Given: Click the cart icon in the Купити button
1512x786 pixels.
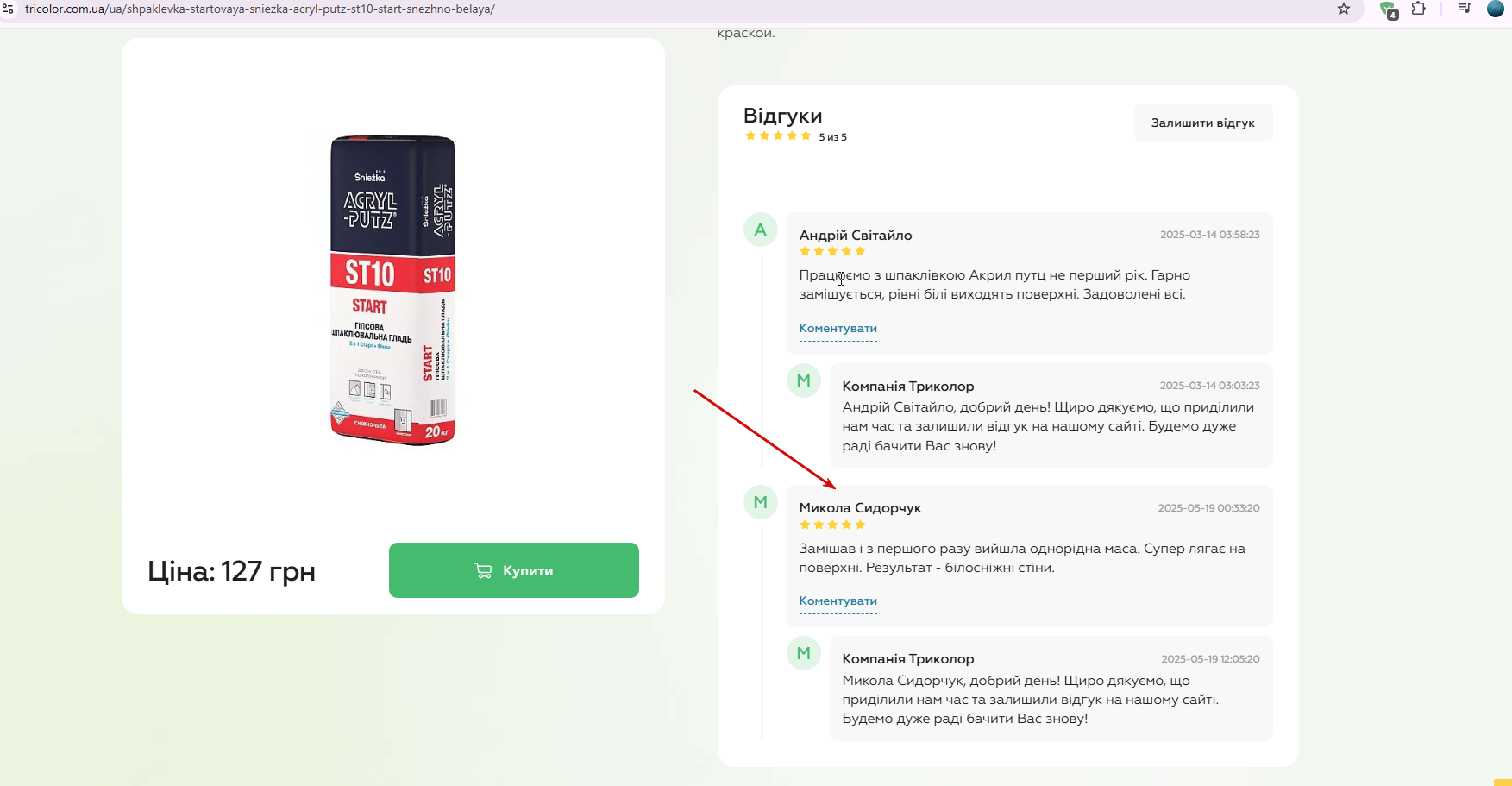Looking at the screenshot, I should pos(483,570).
